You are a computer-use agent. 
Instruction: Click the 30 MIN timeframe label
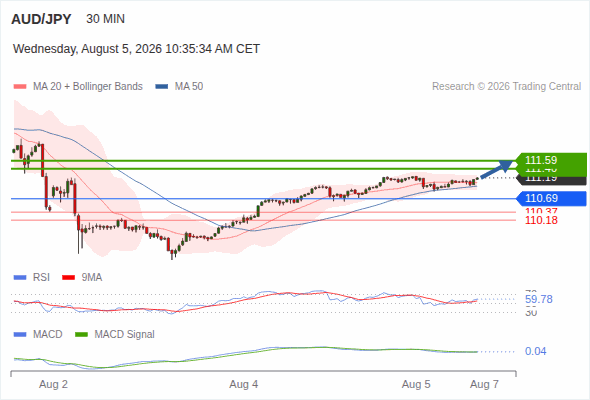click(x=105, y=19)
